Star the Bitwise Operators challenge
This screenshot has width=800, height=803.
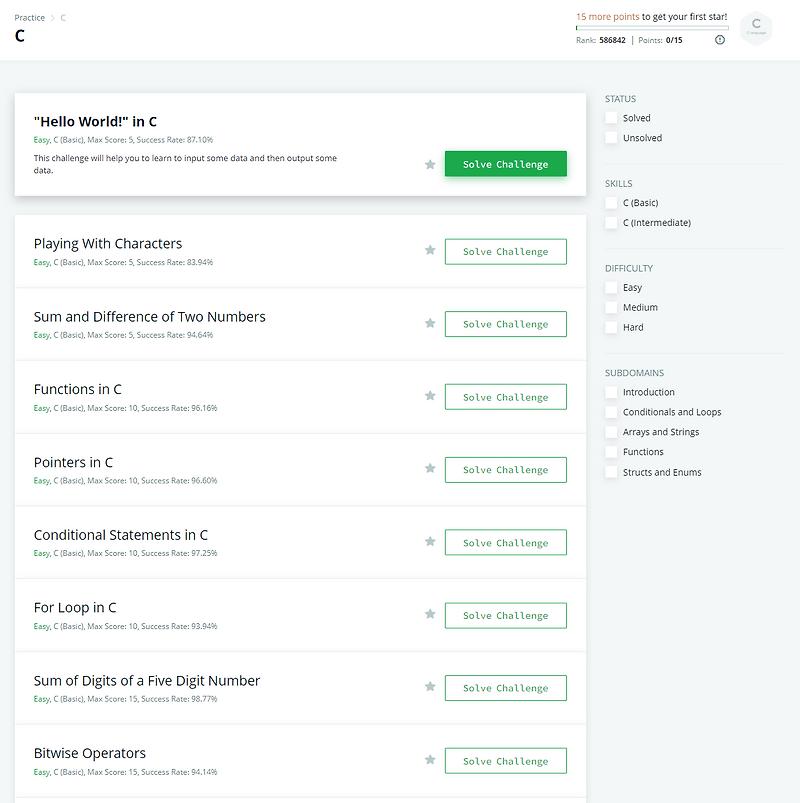pyautogui.click(x=430, y=760)
